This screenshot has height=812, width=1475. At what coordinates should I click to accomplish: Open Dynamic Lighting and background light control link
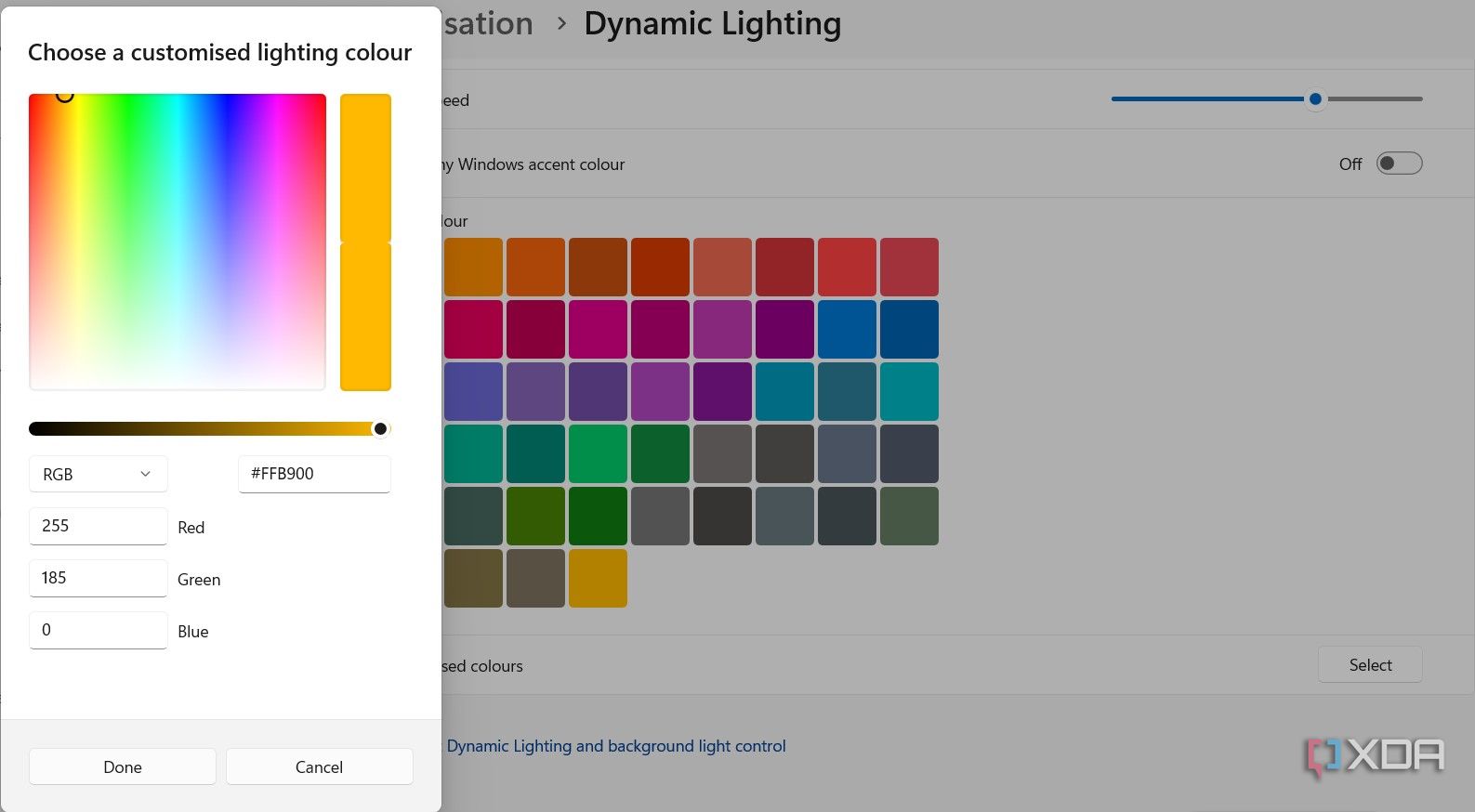coord(616,746)
